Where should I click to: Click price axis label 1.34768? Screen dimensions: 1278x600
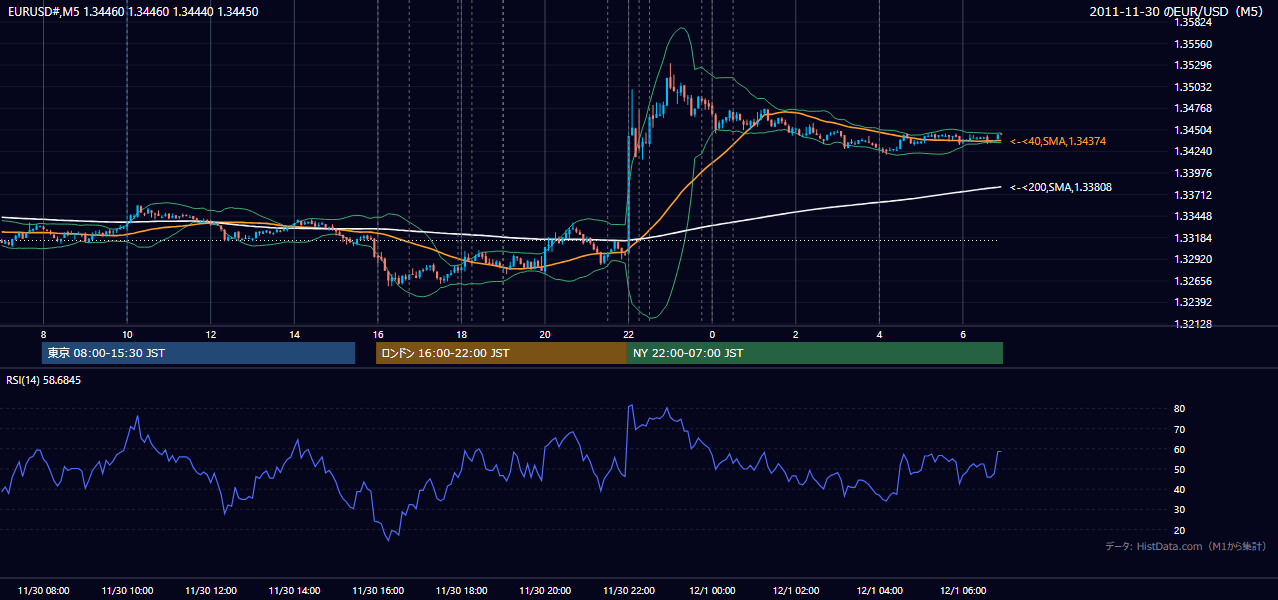(1195, 108)
